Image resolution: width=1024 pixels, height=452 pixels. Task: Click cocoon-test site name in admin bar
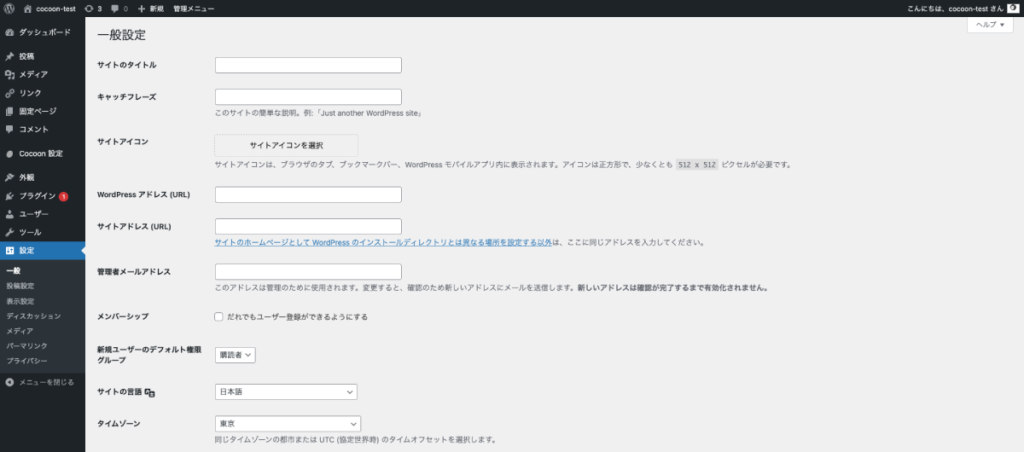(55, 8)
